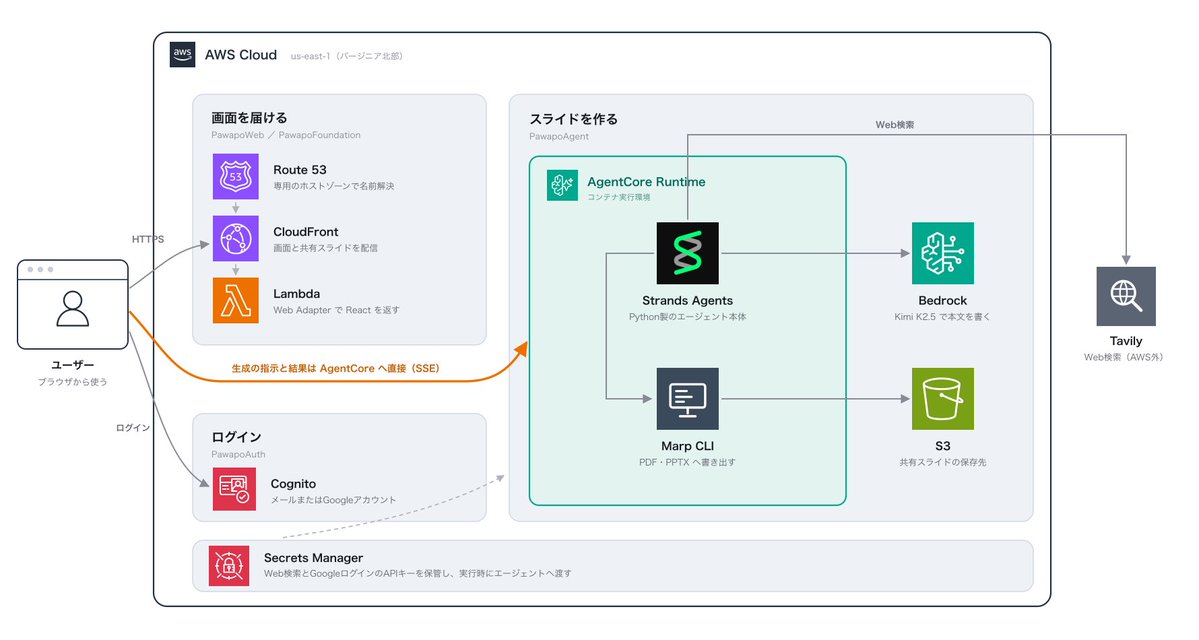Select the Secrets Manager label

tap(314, 558)
